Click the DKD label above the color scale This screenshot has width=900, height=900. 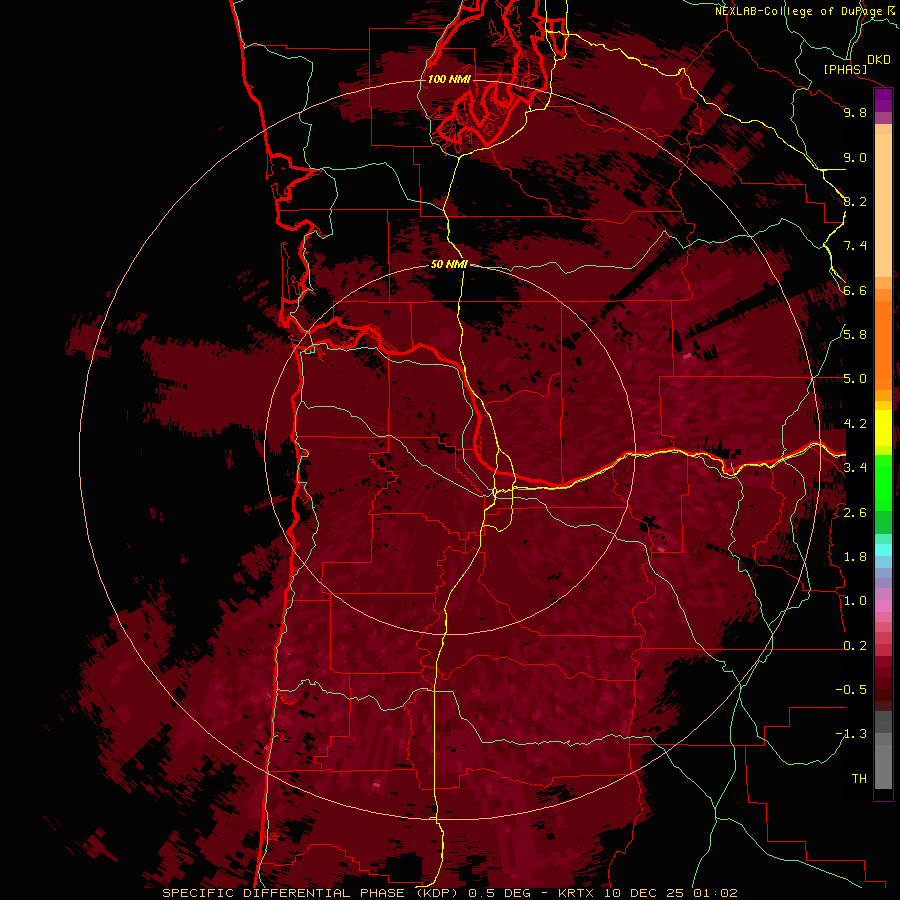[x=878, y=60]
